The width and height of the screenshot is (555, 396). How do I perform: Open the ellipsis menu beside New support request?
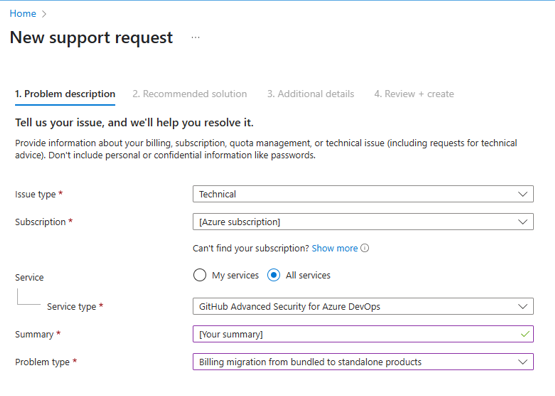pos(195,38)
